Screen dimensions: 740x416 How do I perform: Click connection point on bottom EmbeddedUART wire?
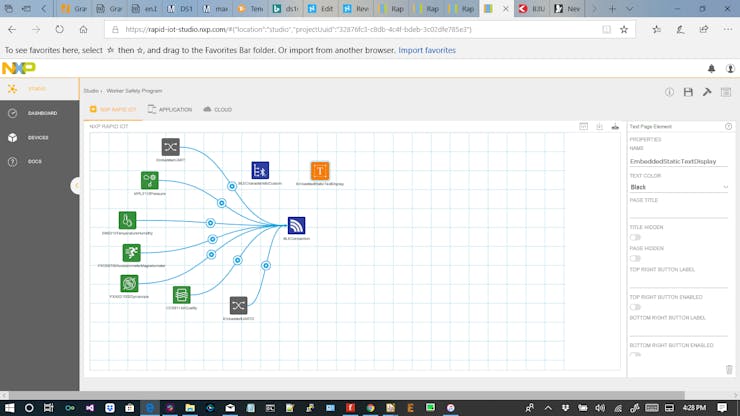click(x=266, y=266)
